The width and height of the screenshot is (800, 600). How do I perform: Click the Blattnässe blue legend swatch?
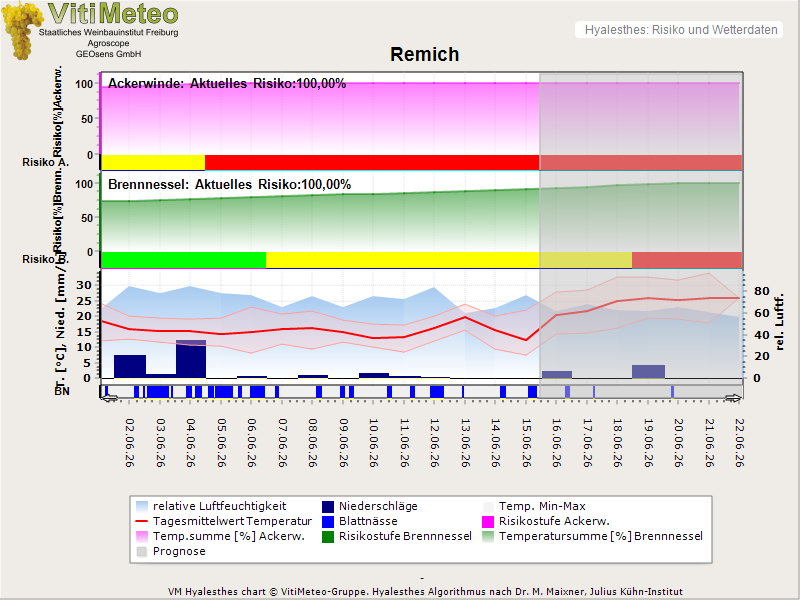(328, 521)
